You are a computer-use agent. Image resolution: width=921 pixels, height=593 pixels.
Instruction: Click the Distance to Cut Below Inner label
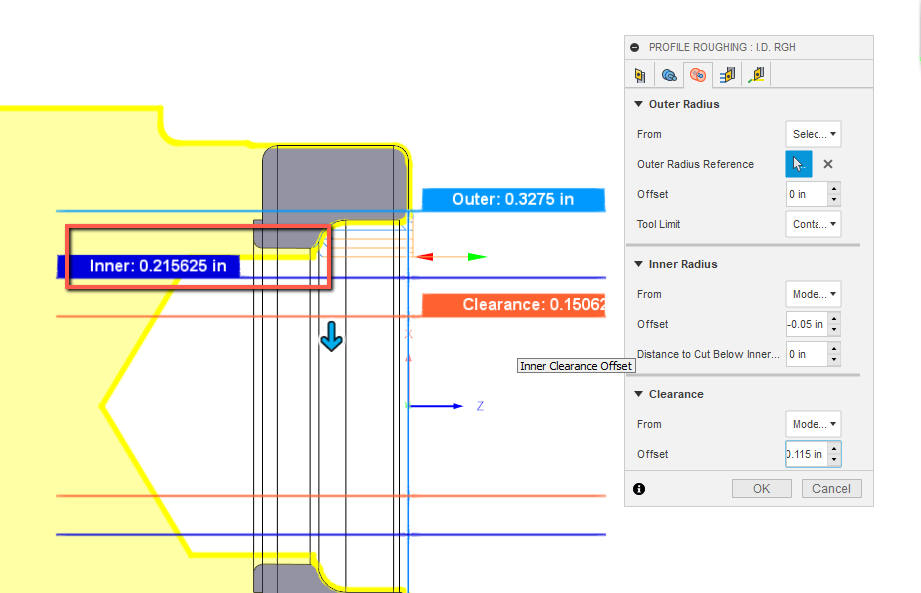(x=708, y=354)
